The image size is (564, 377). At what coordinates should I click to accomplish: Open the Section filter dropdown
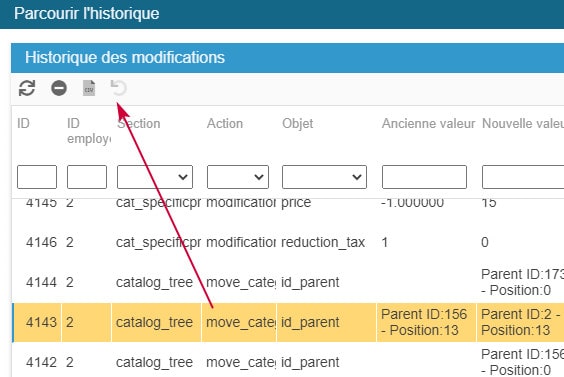point(155,177)
